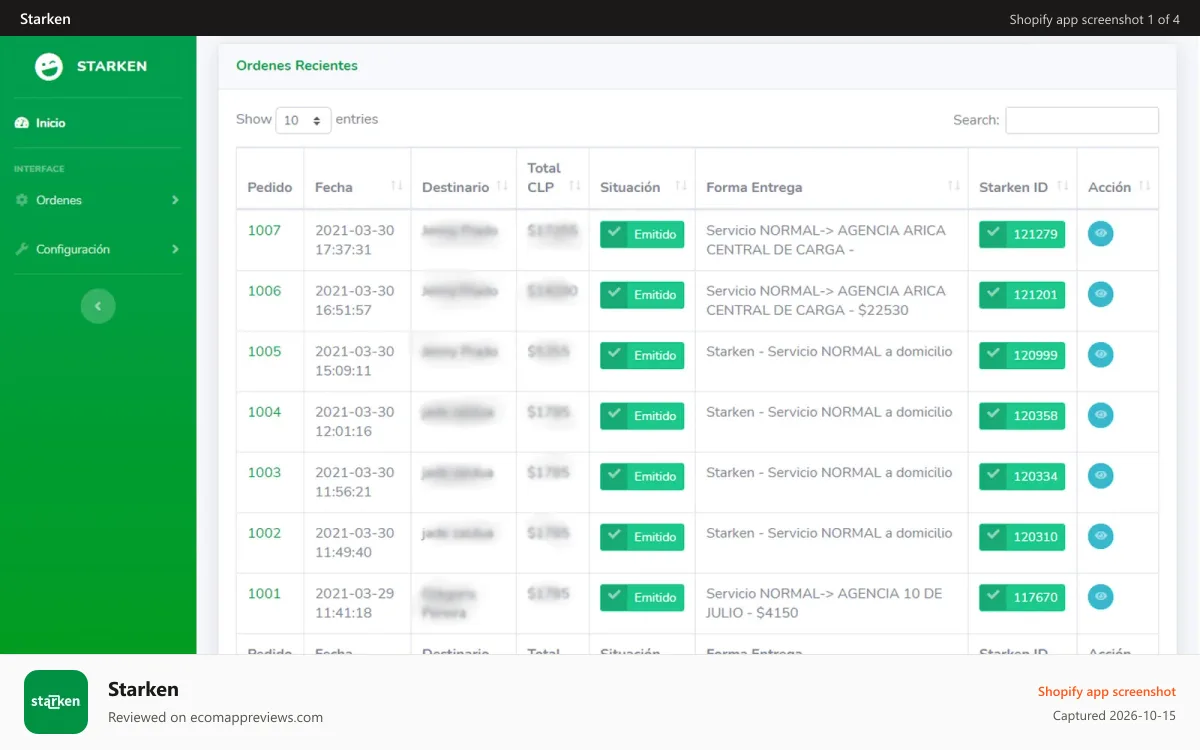Image resolution: width=1200 pixels, height=750 pixels.
Task: Click the STARKEN brand title in sidebar
Action: tap(112, 66)
